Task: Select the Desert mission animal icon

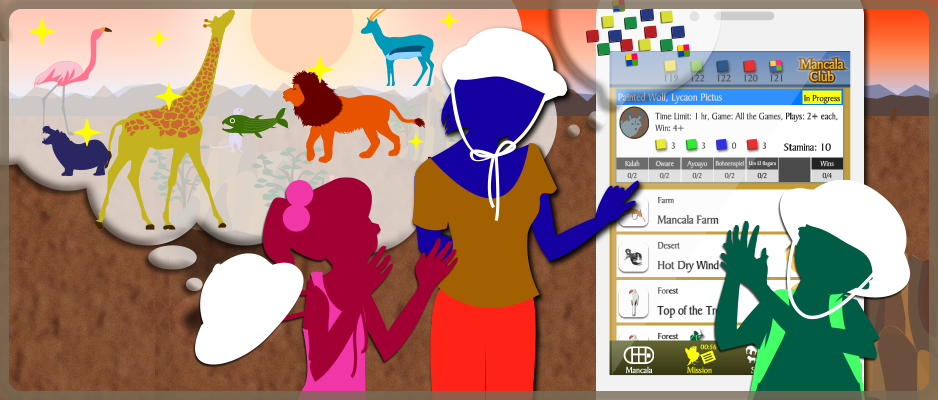Action: [x=631, y=258]
